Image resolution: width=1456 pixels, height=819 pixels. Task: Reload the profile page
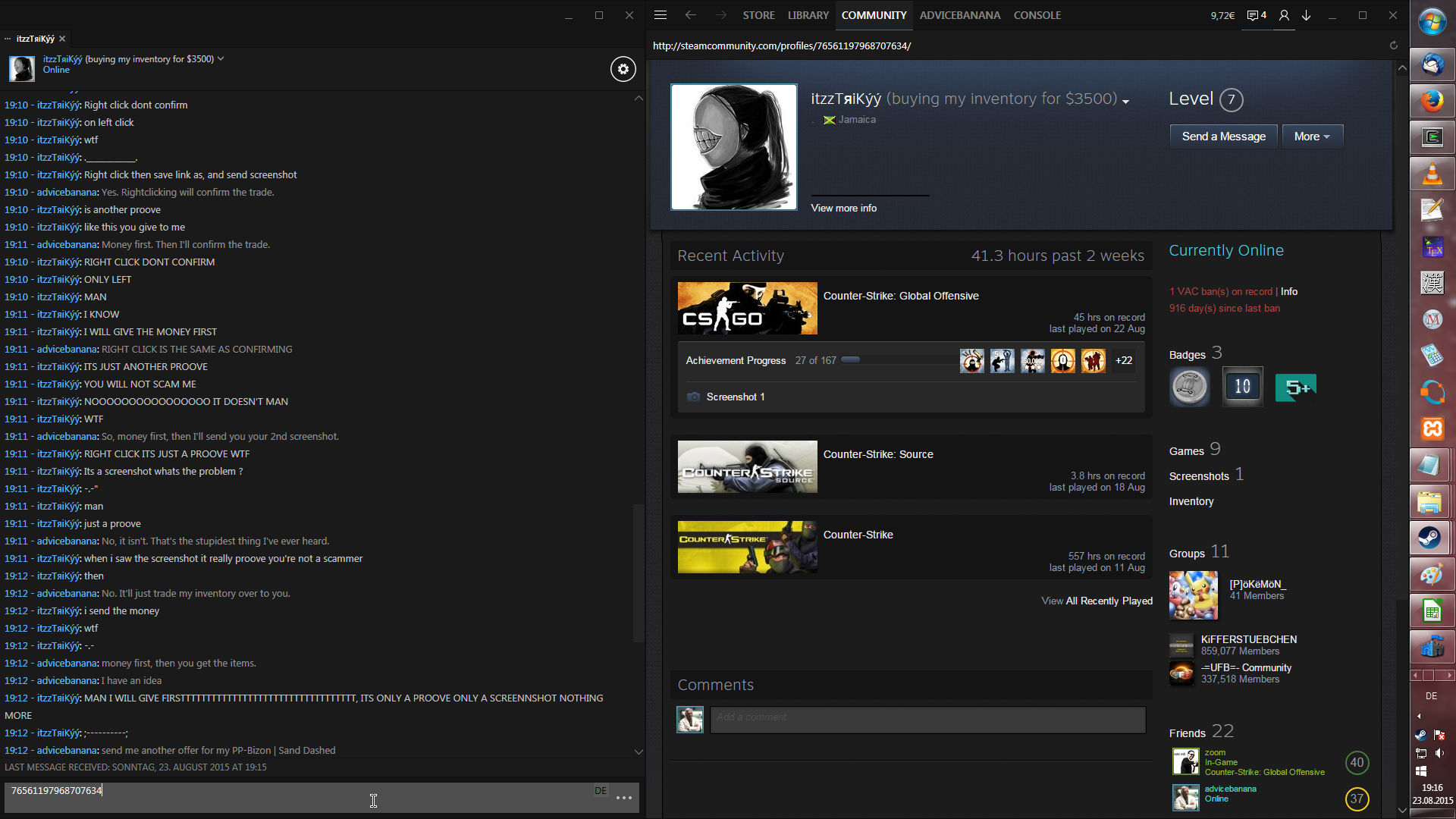[1393, 45]
